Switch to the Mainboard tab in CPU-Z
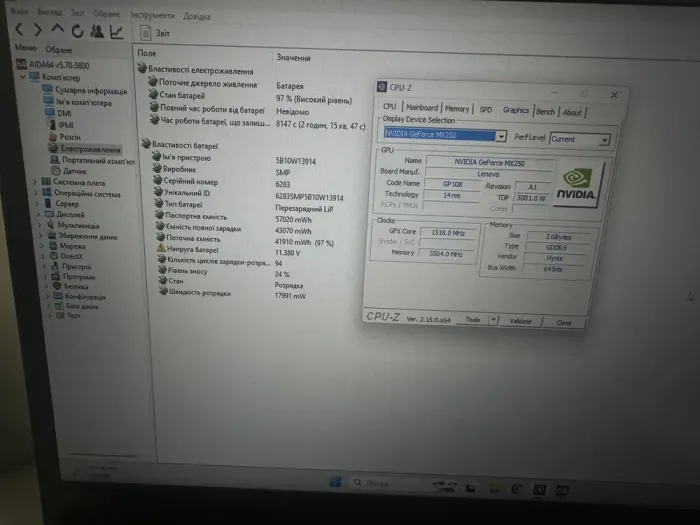 (421, 107)
